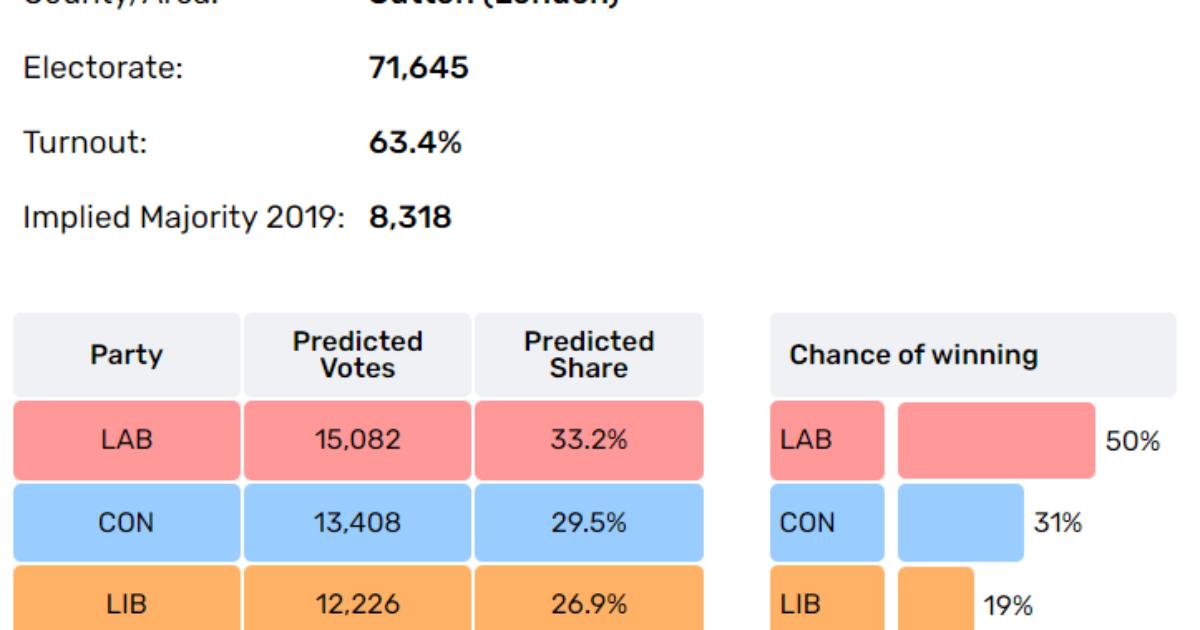Click the red LAB chance of winning bar

click(996, 440)
